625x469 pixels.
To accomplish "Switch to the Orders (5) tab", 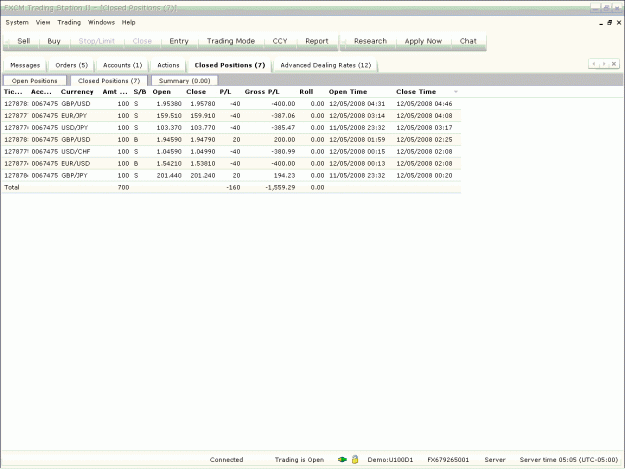I will tap(72, 65).
